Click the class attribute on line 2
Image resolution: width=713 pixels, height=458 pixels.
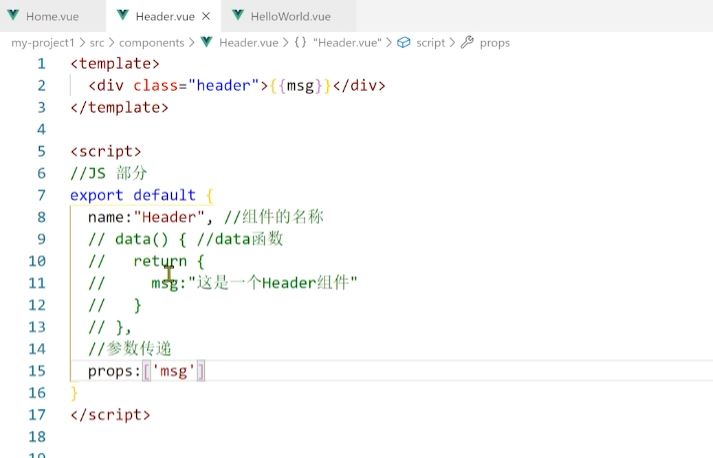(155, 86)
